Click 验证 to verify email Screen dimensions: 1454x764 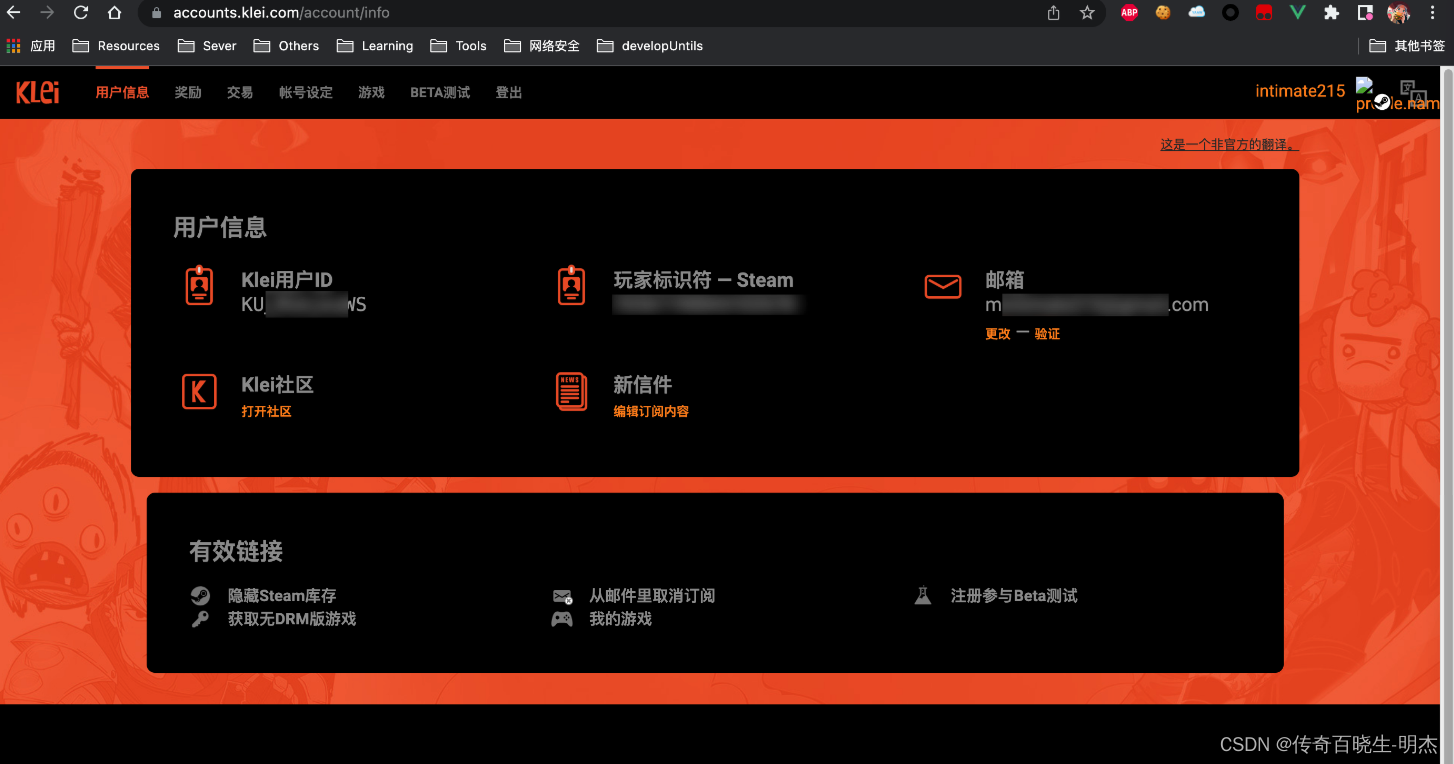pos(1047,334)
